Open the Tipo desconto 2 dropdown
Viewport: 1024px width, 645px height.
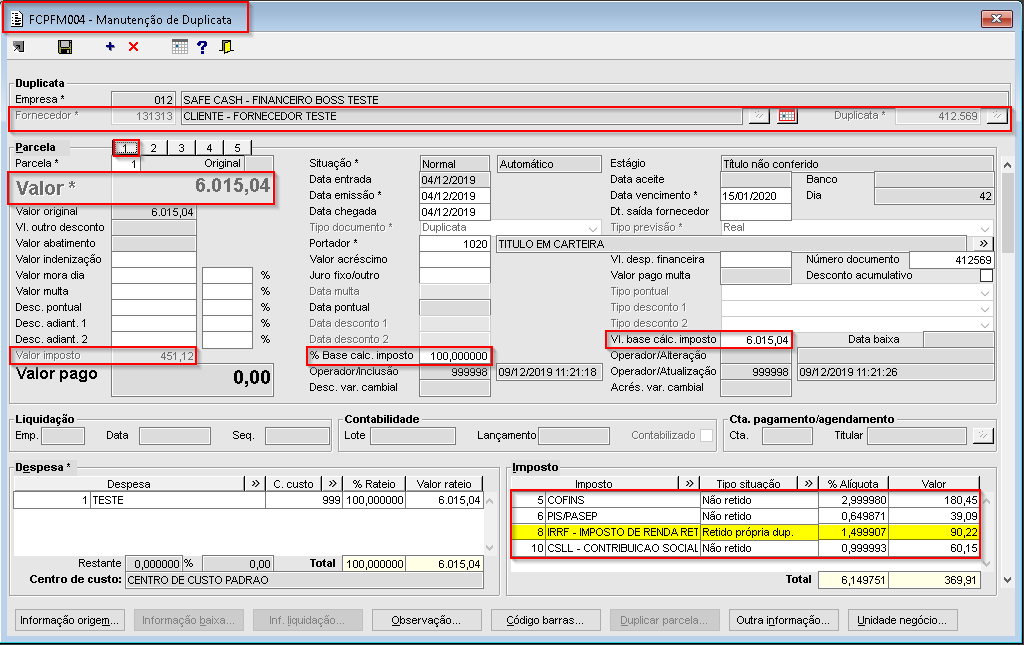pos(985,324)
